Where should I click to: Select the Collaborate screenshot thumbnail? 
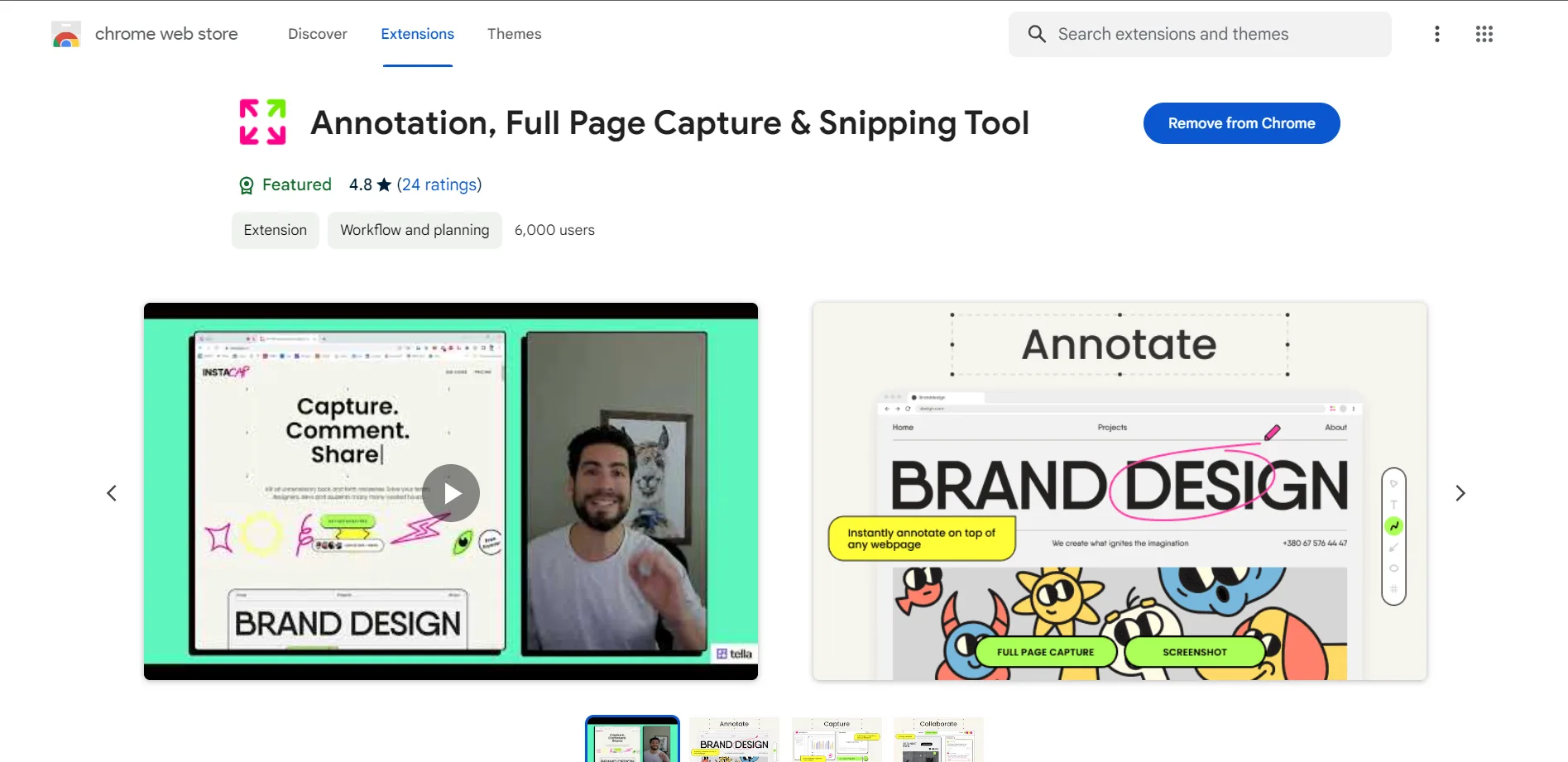[938, 740]
